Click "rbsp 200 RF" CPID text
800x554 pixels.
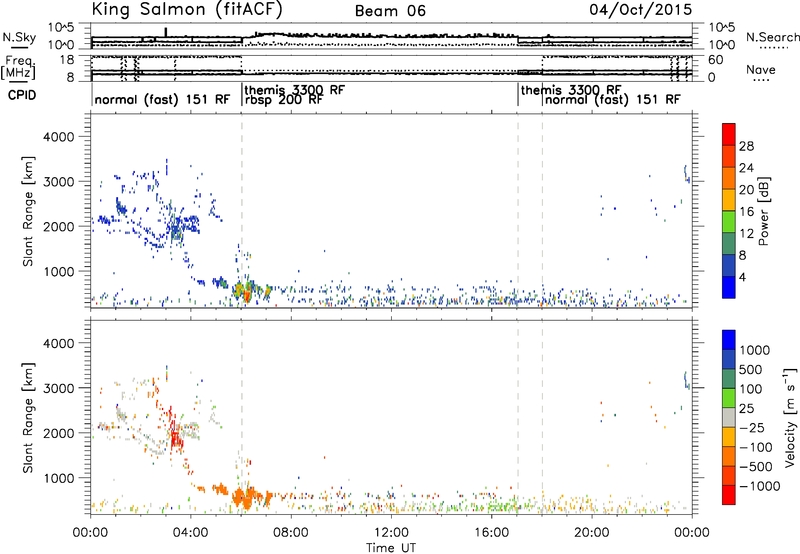tap(283, 100)
